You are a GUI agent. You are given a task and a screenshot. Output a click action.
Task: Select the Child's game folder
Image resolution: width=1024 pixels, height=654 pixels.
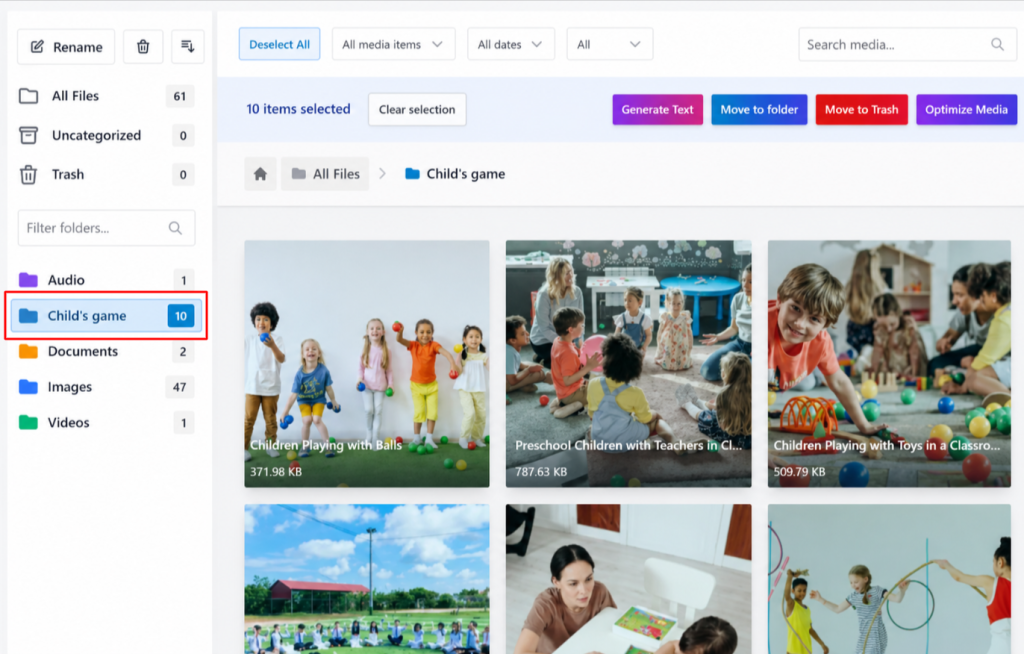106,316
